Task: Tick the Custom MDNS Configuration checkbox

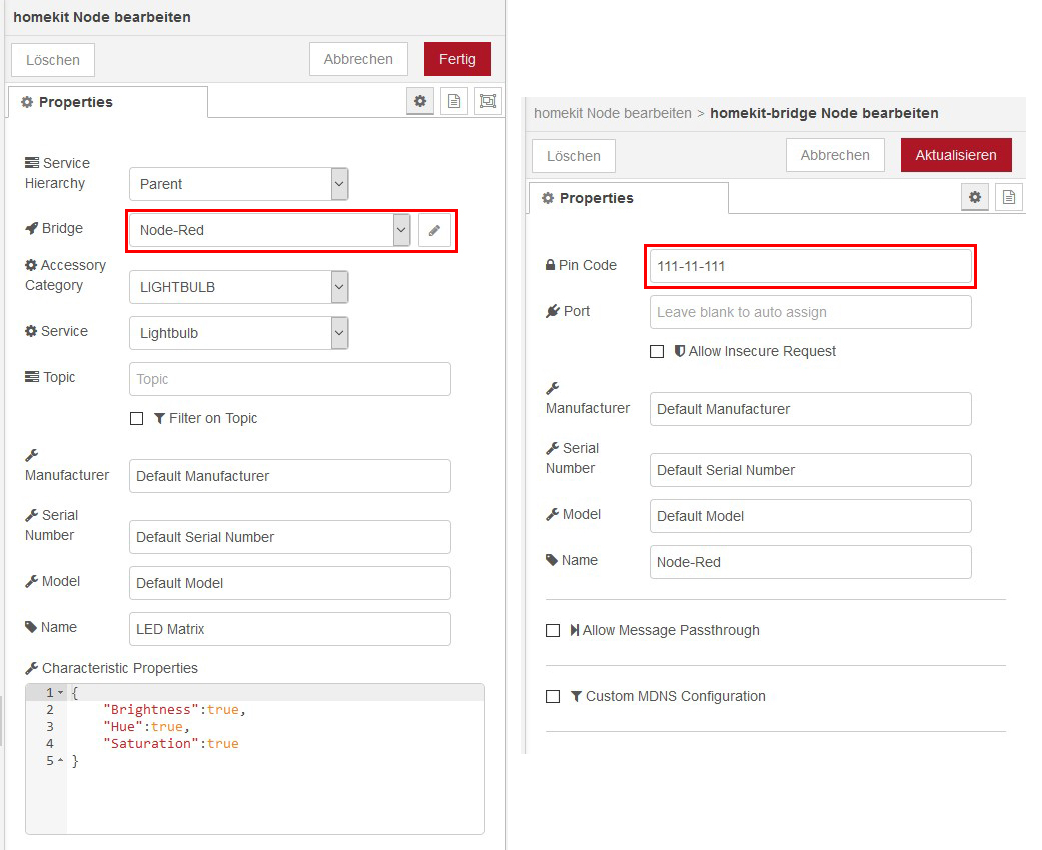Action: point(553,696)
